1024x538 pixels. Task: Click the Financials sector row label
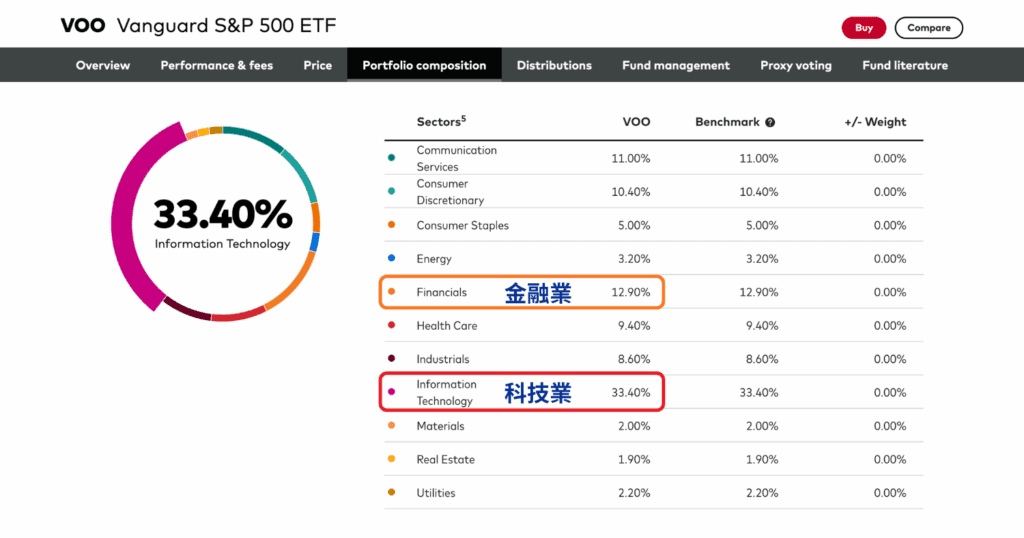[x=441, y=292]
